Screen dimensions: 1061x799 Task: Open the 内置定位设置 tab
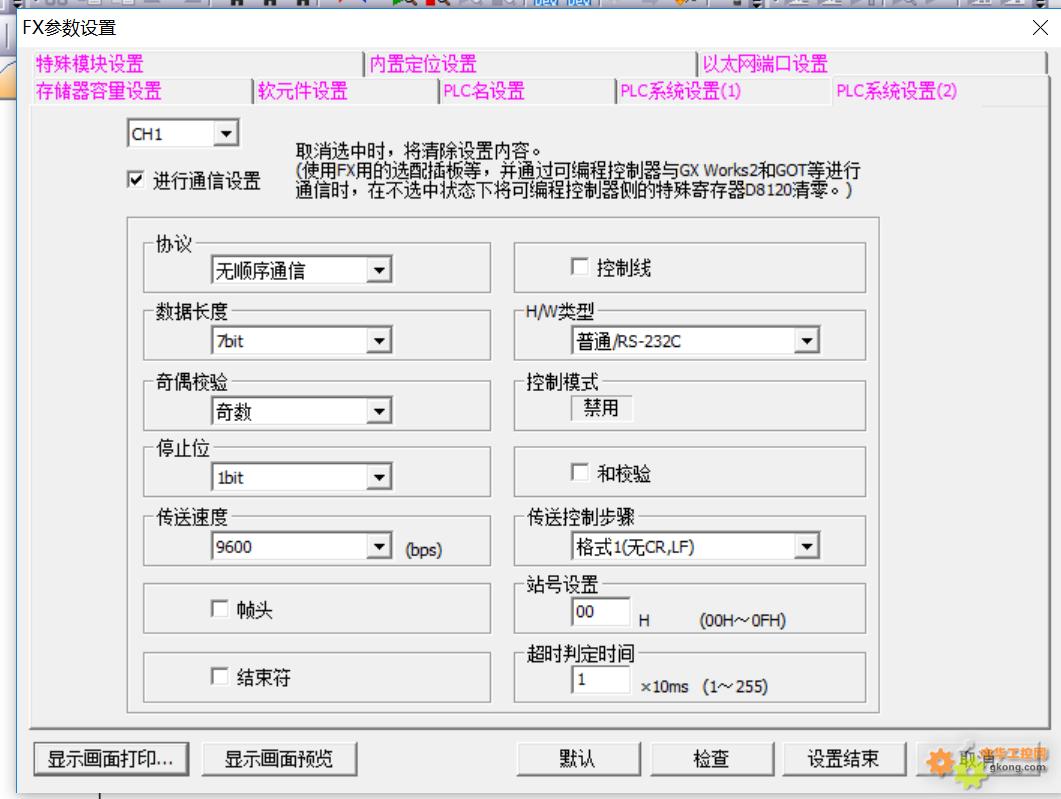[x=530, y=64]
